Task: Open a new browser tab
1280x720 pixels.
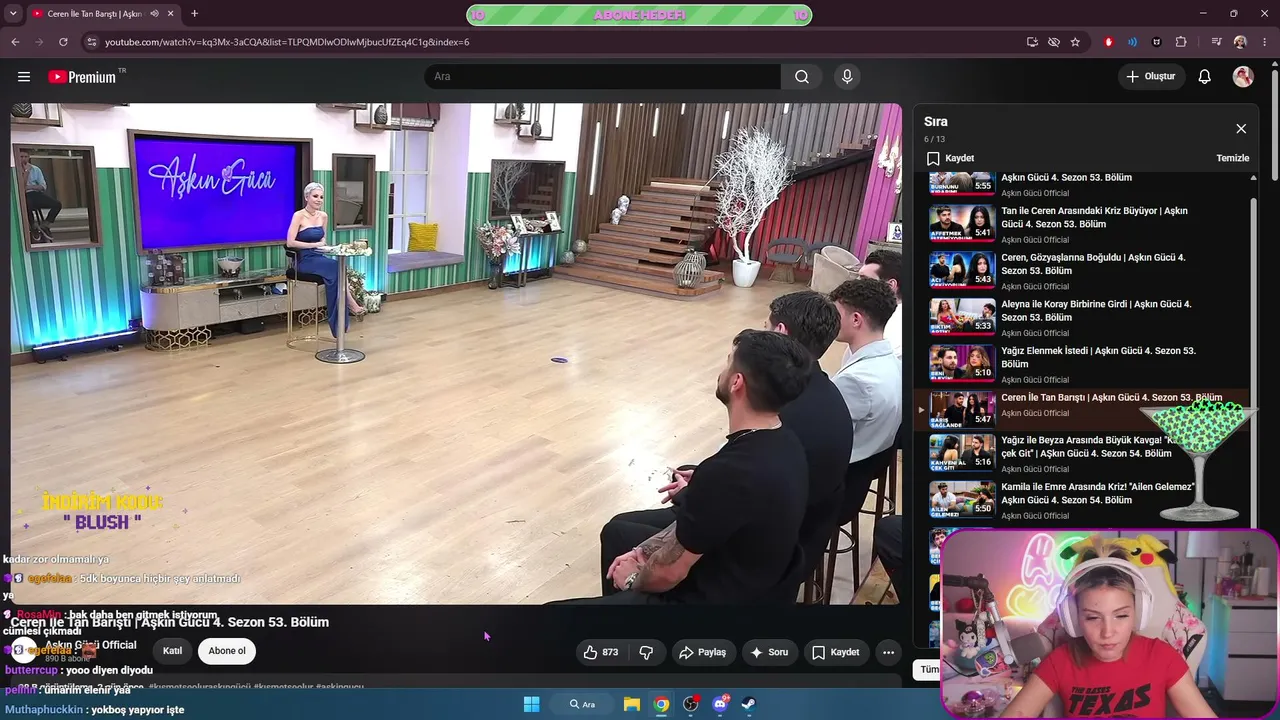Action: 194,14
